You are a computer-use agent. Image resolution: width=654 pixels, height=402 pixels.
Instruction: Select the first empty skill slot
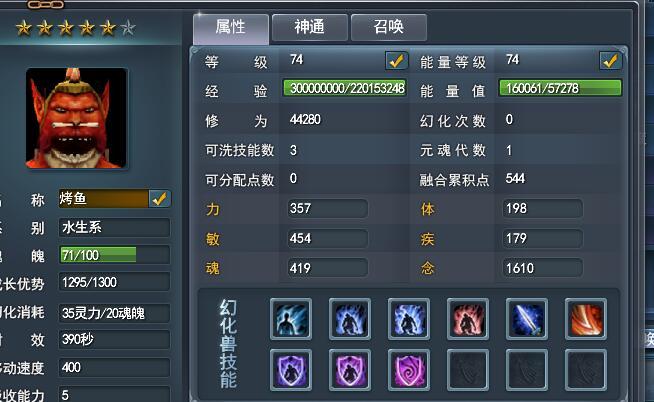[x=468, y=370]
